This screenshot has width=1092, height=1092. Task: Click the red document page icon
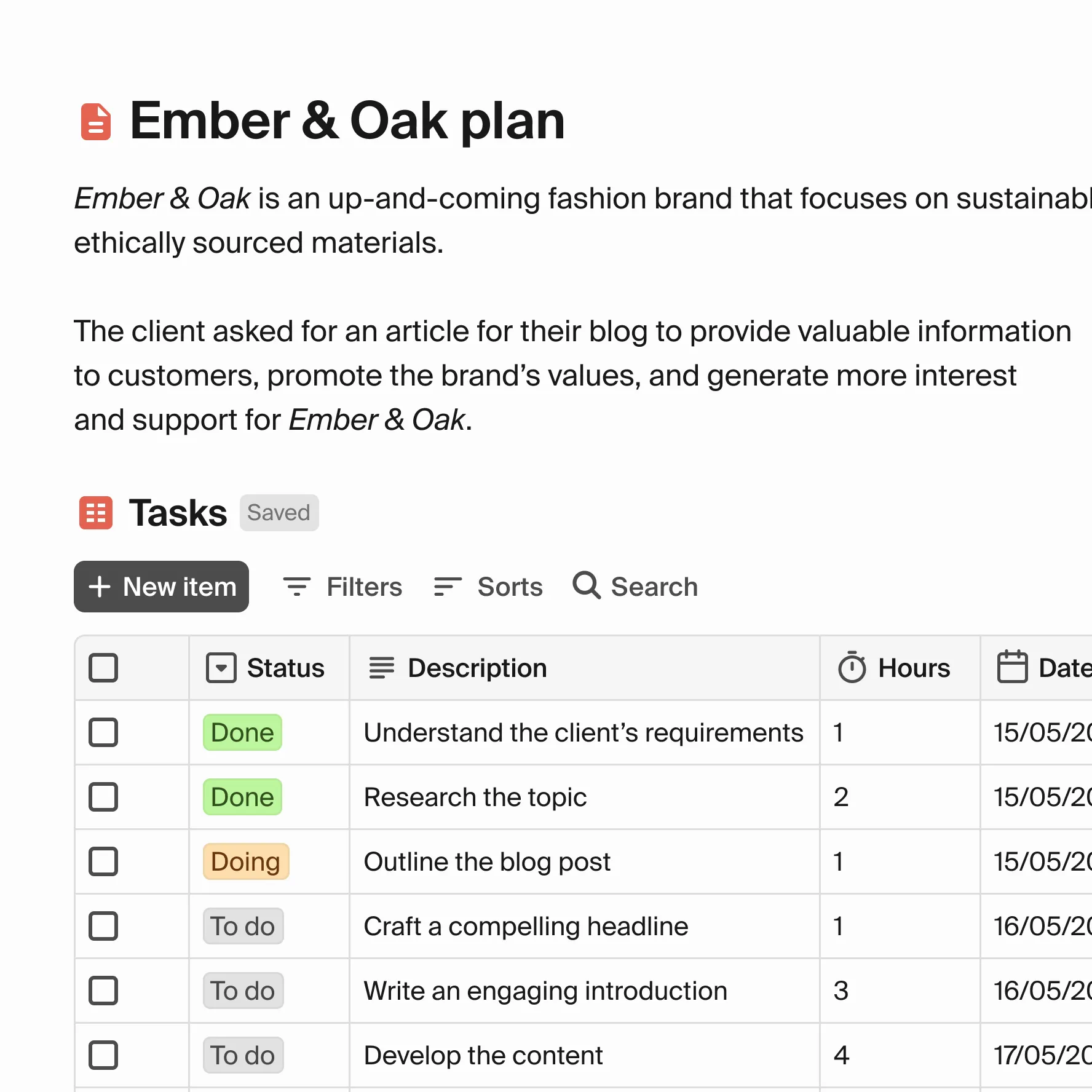(x=96, y=122)
